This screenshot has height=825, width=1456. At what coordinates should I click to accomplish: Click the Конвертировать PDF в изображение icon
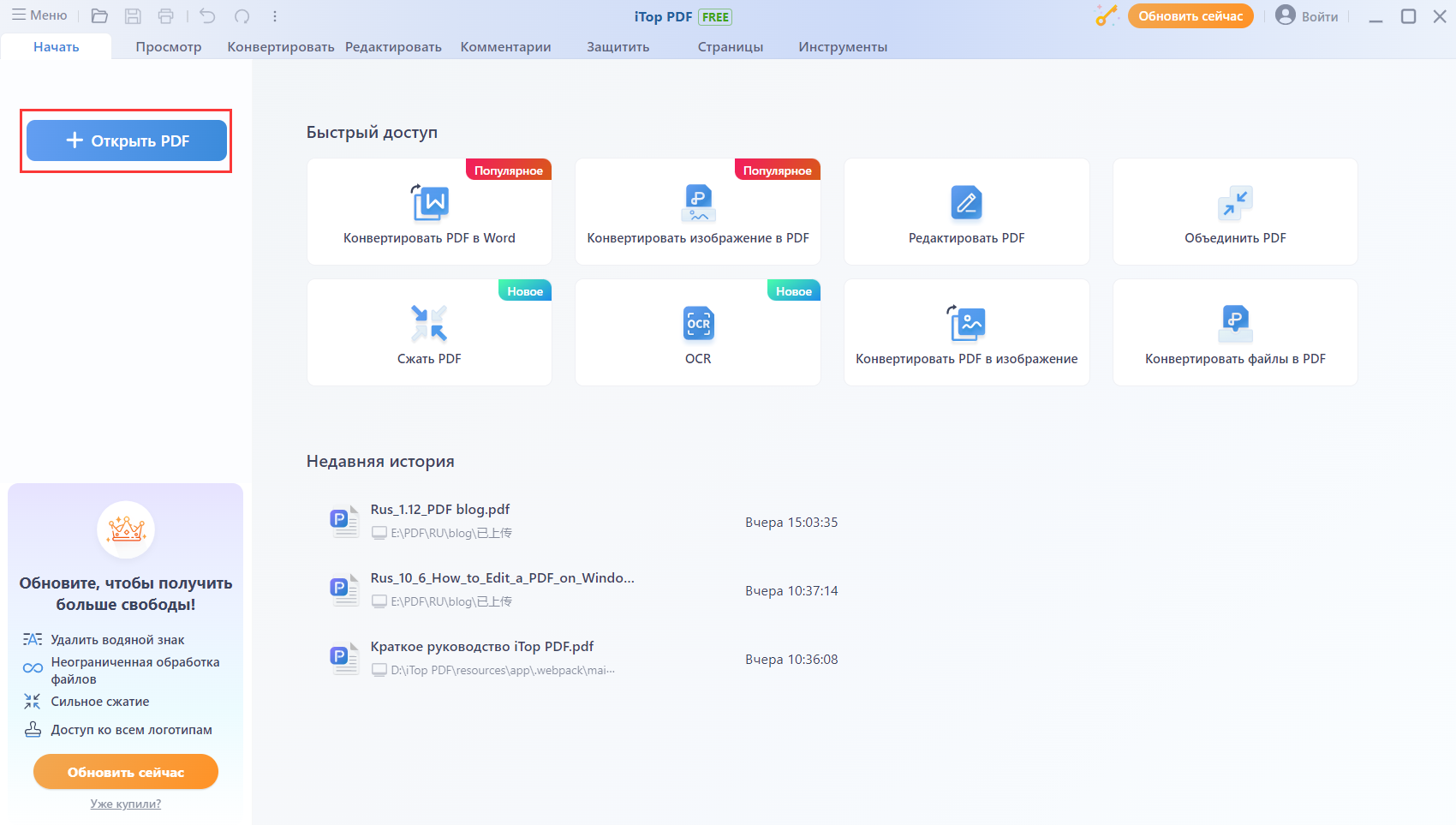point(967,324)
